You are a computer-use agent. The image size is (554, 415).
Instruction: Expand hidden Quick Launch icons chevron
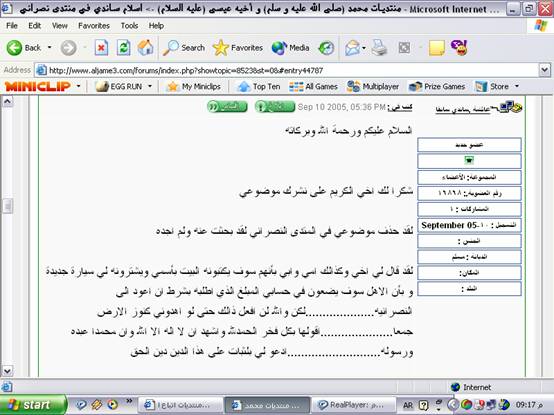click(x=129, y=401)
